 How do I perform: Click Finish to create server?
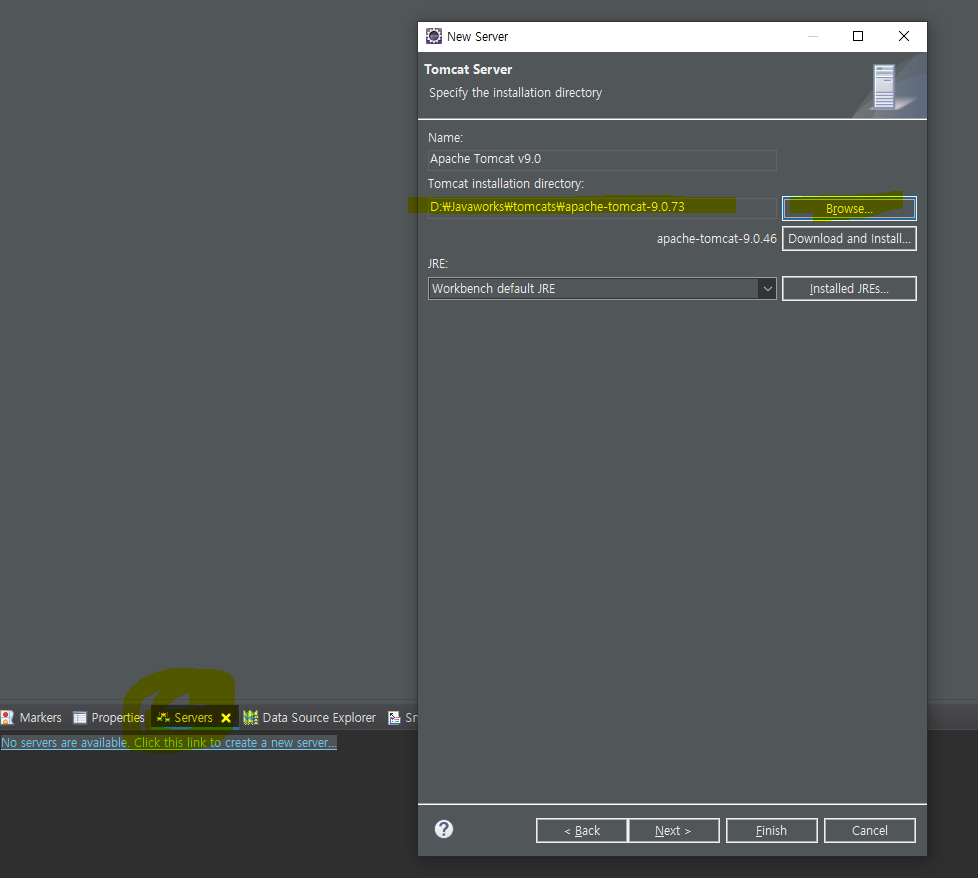(772, 831)
